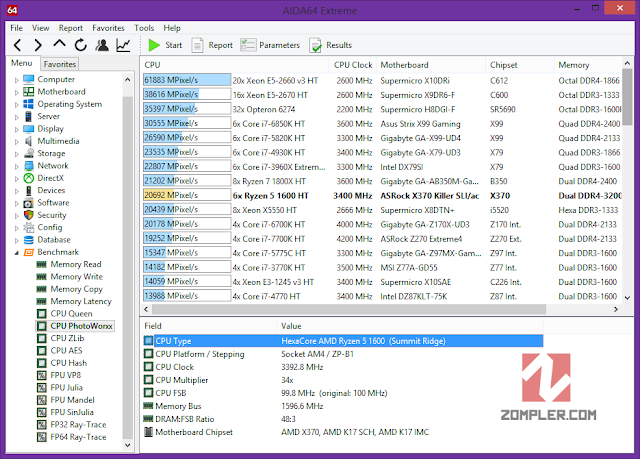The image size is (640, 459).
Task: Open the user profile toolbar icon
Action: [x=102, y=45]
